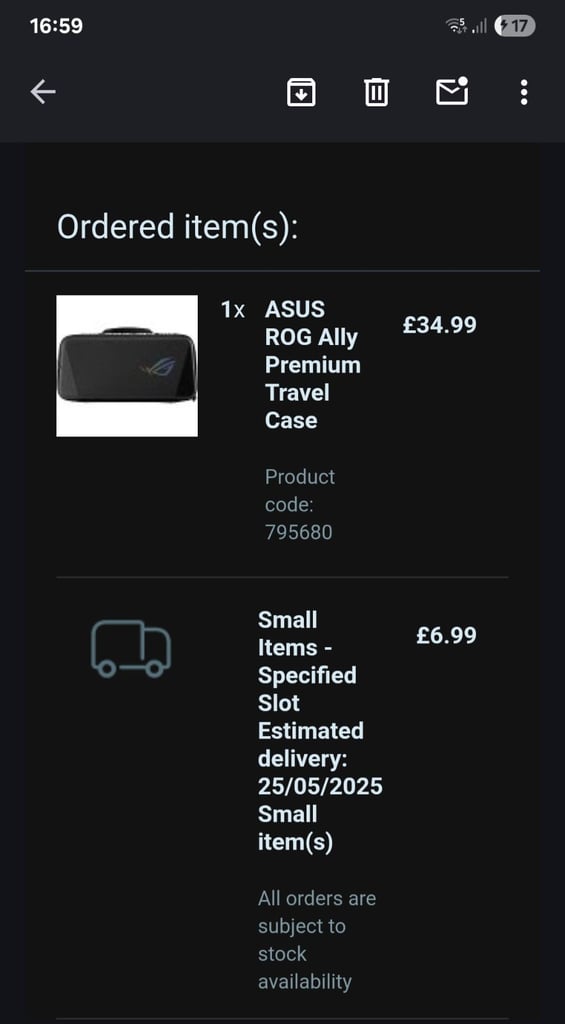Tap the battery indicator showing 17
The image size is (565, 1024).
515,26
